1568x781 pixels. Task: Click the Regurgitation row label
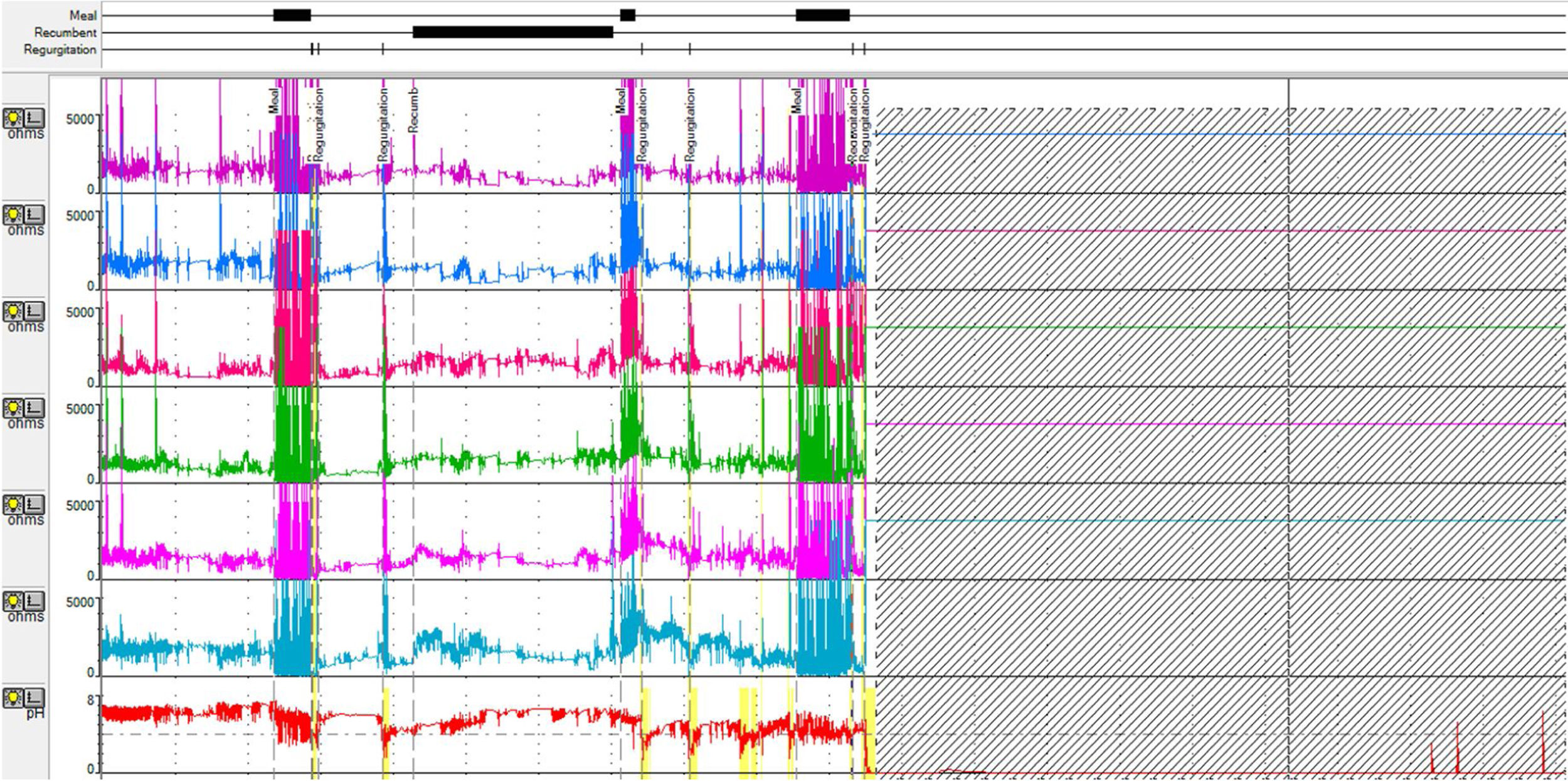click(x=60, y=50)
